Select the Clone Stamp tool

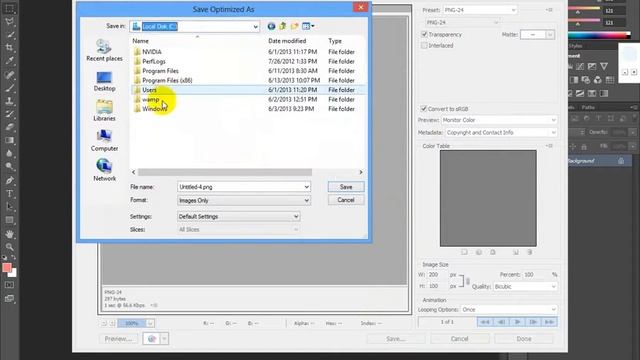click(9, 101)
